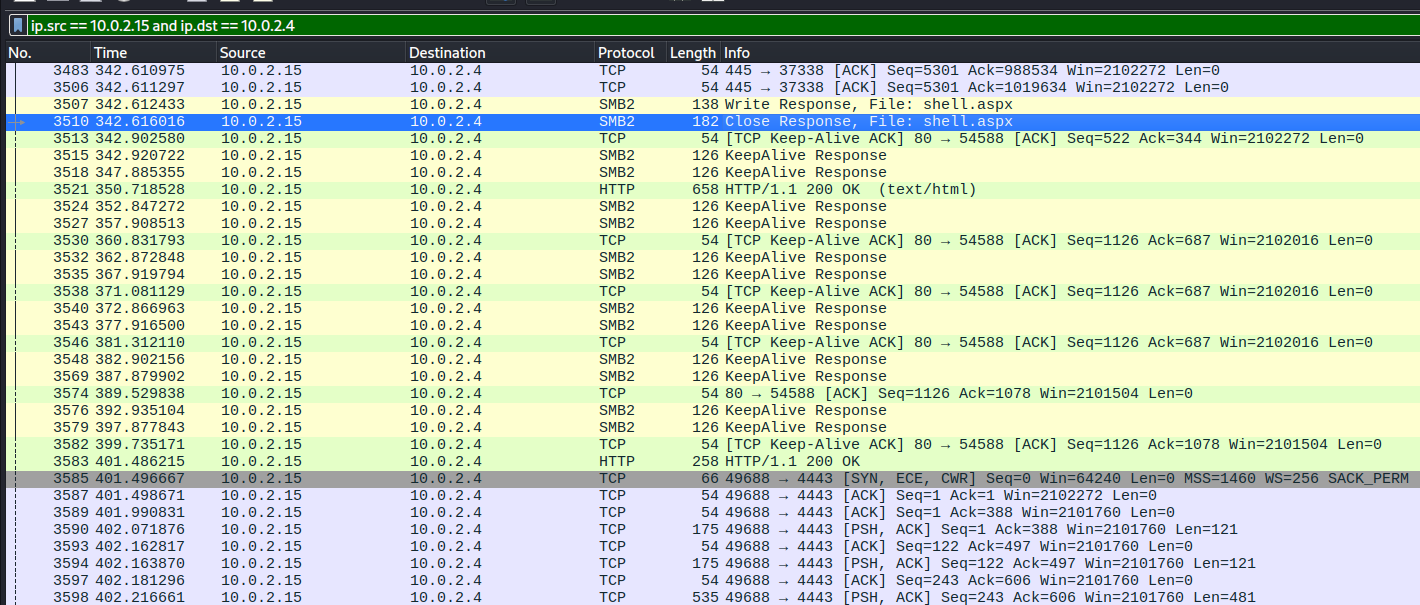This screenshot has width=1420, height=605.
Task: Select packet 3590 PSH, ACK Len=121
Action: click(x=712, y=530)
